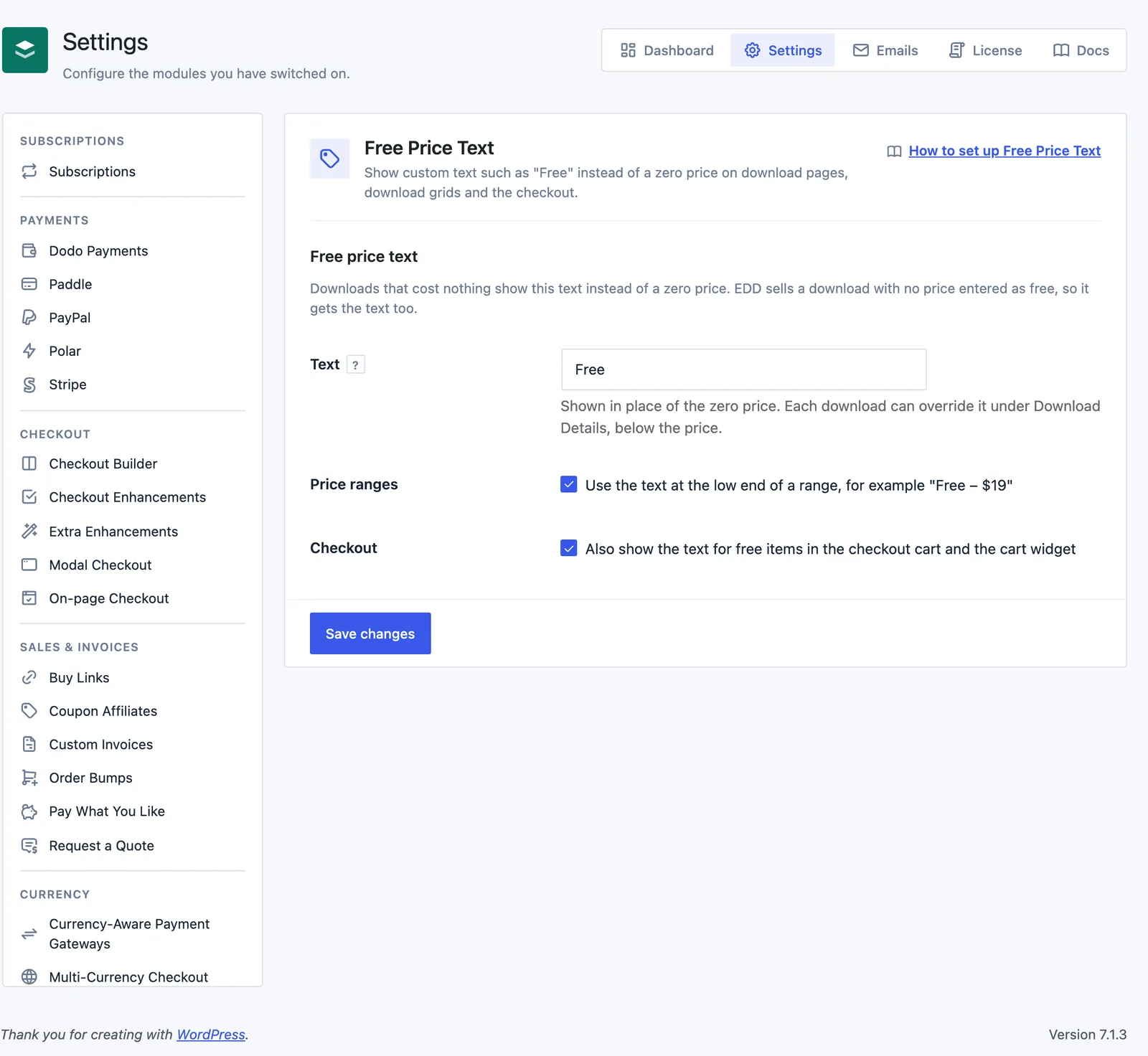
Task: Click the Currency-Aware Payment Gateways arrows icon
Action: (29, 934)
